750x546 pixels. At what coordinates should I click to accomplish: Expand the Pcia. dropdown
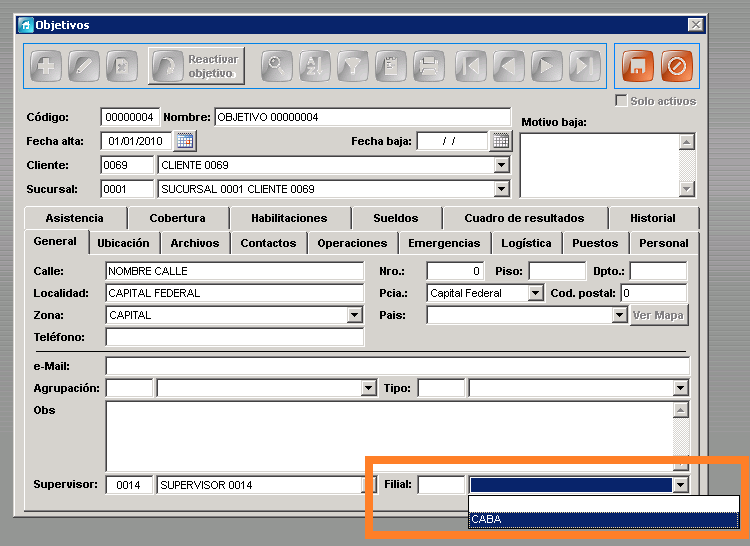click(536, 293)
